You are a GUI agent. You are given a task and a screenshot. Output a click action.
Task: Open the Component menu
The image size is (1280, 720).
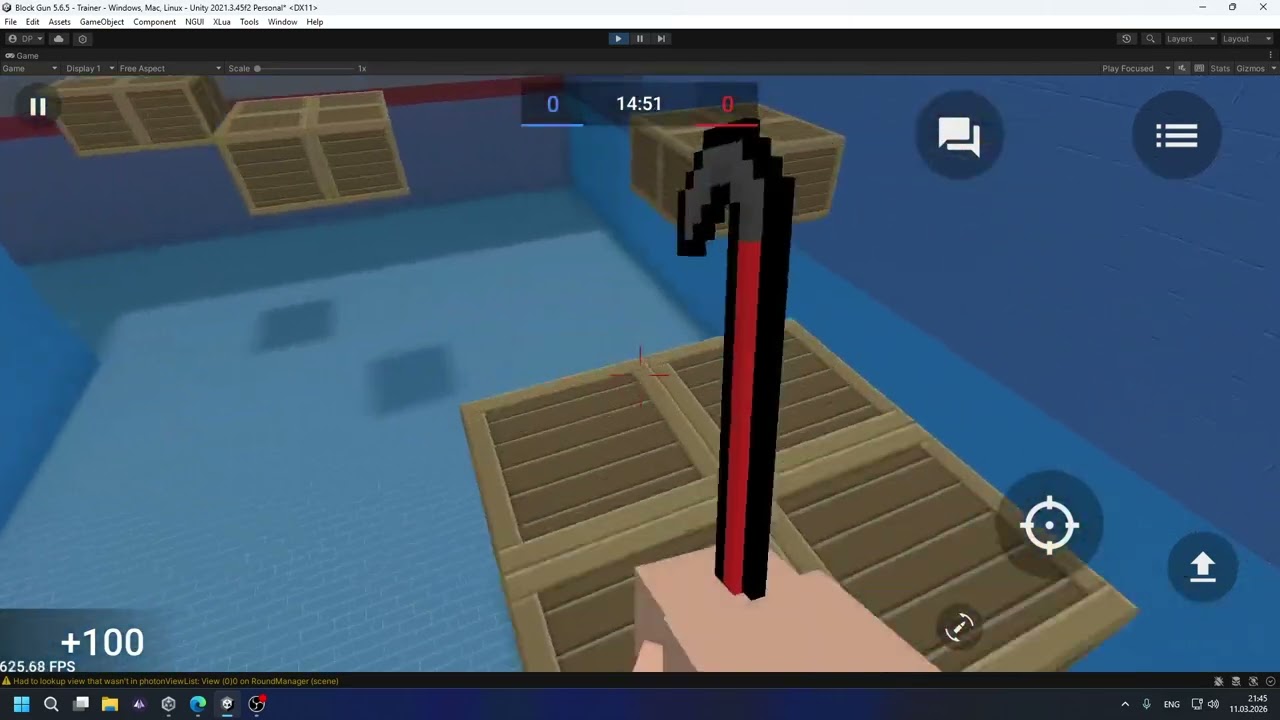(x=155, y=22)
